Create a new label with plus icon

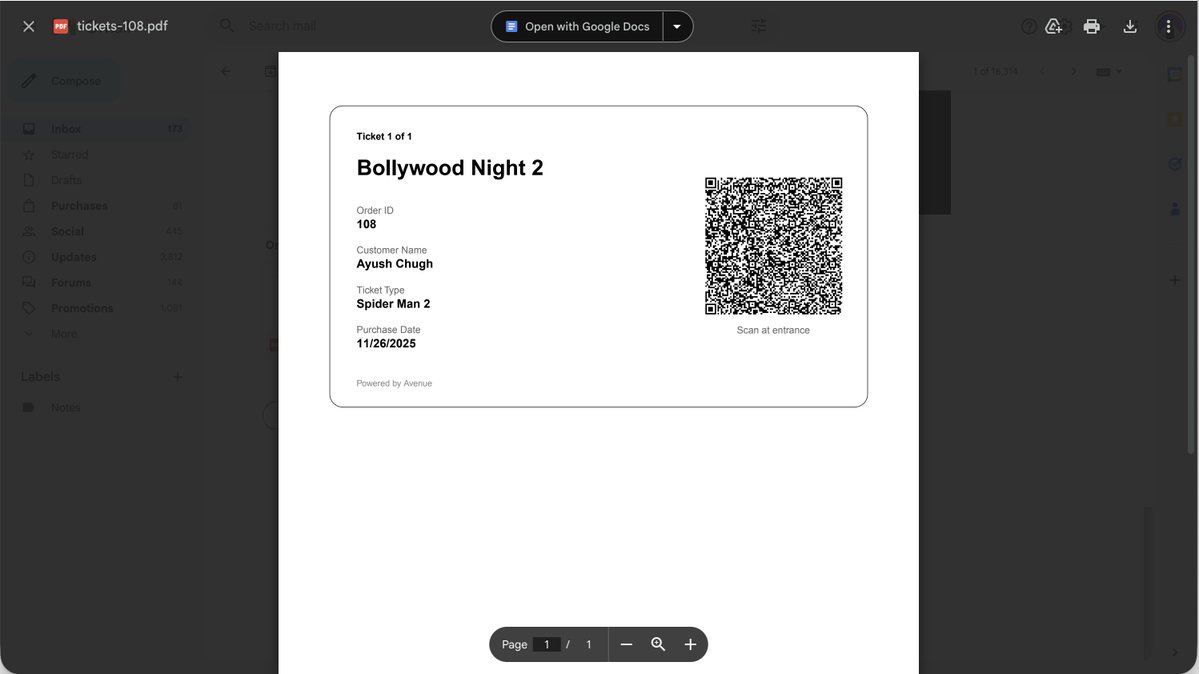(177, 376)
